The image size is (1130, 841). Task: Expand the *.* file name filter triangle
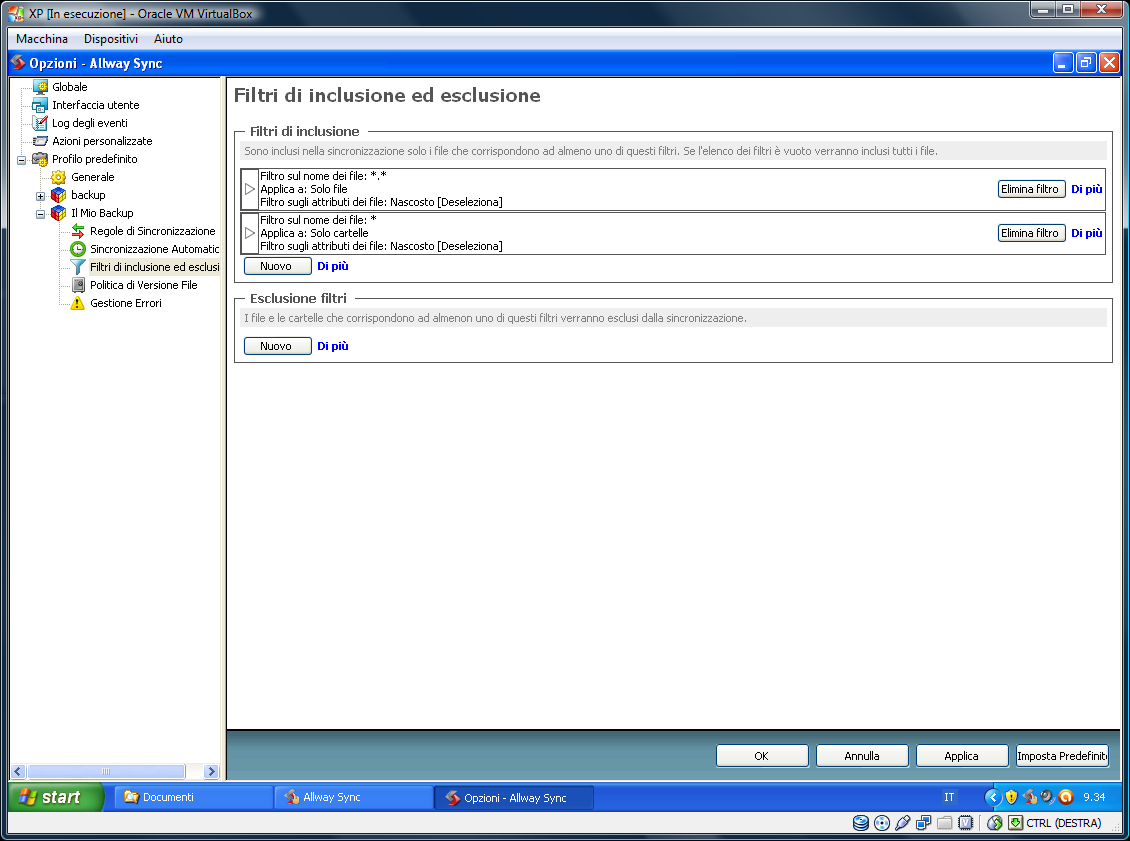[249, 189]
